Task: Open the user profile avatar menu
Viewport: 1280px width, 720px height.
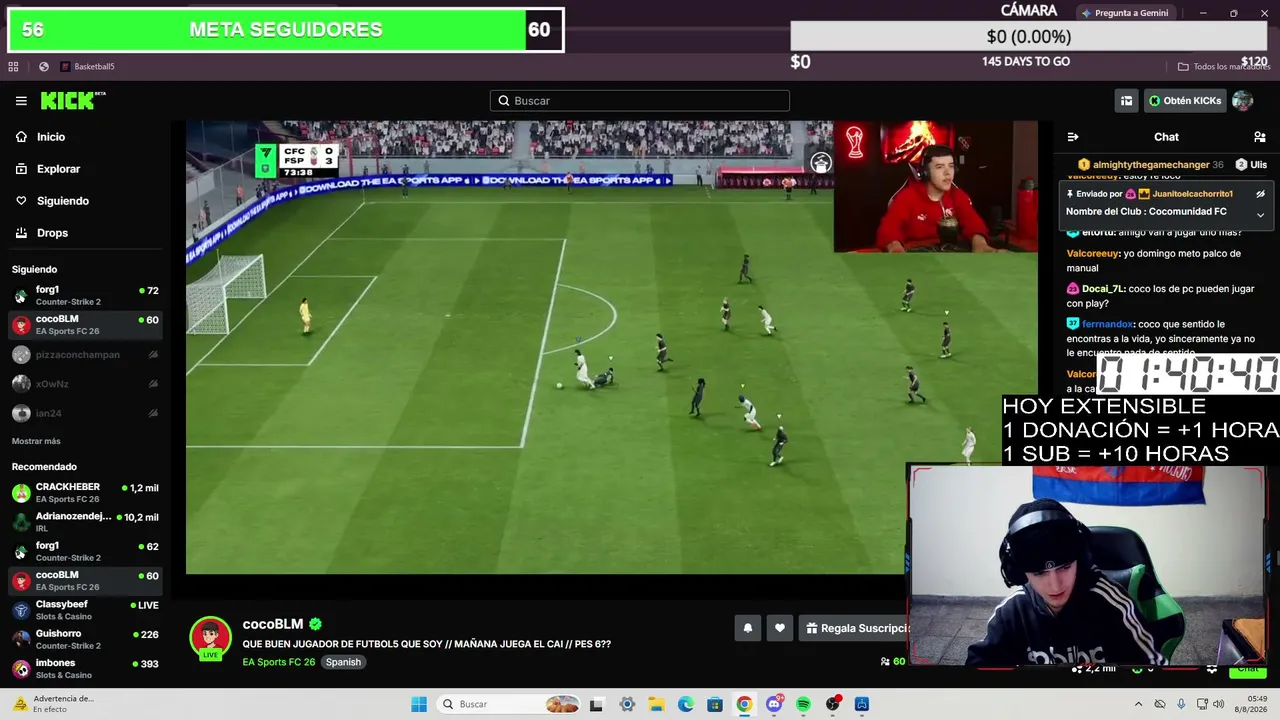Action: click(1242, 101)
